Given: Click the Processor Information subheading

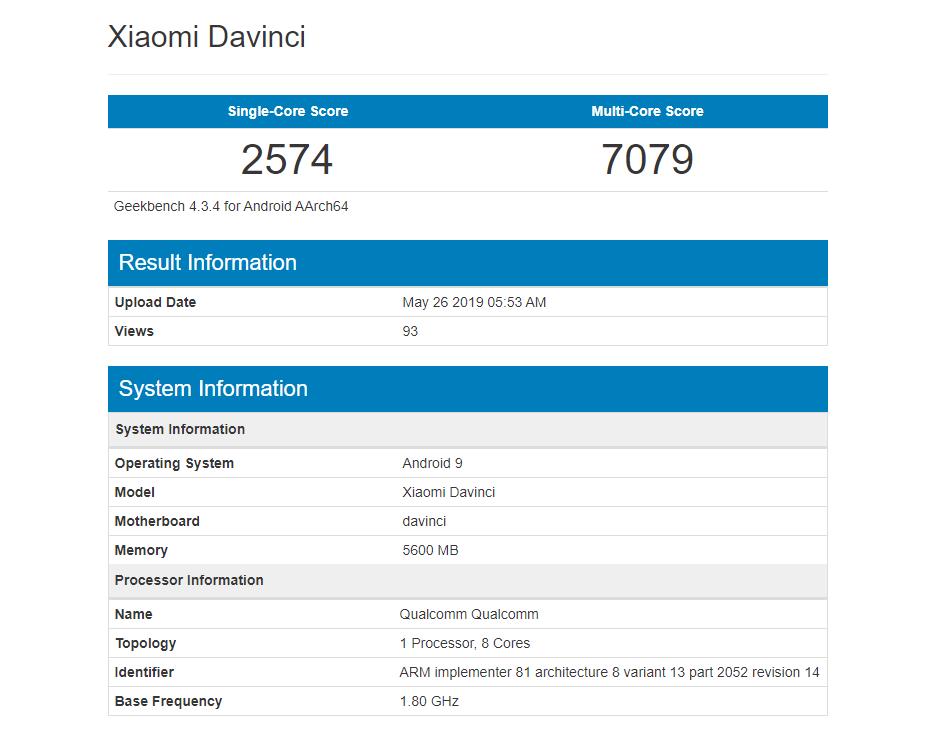Looking at the screenshot, I should (x=468, y=580).
